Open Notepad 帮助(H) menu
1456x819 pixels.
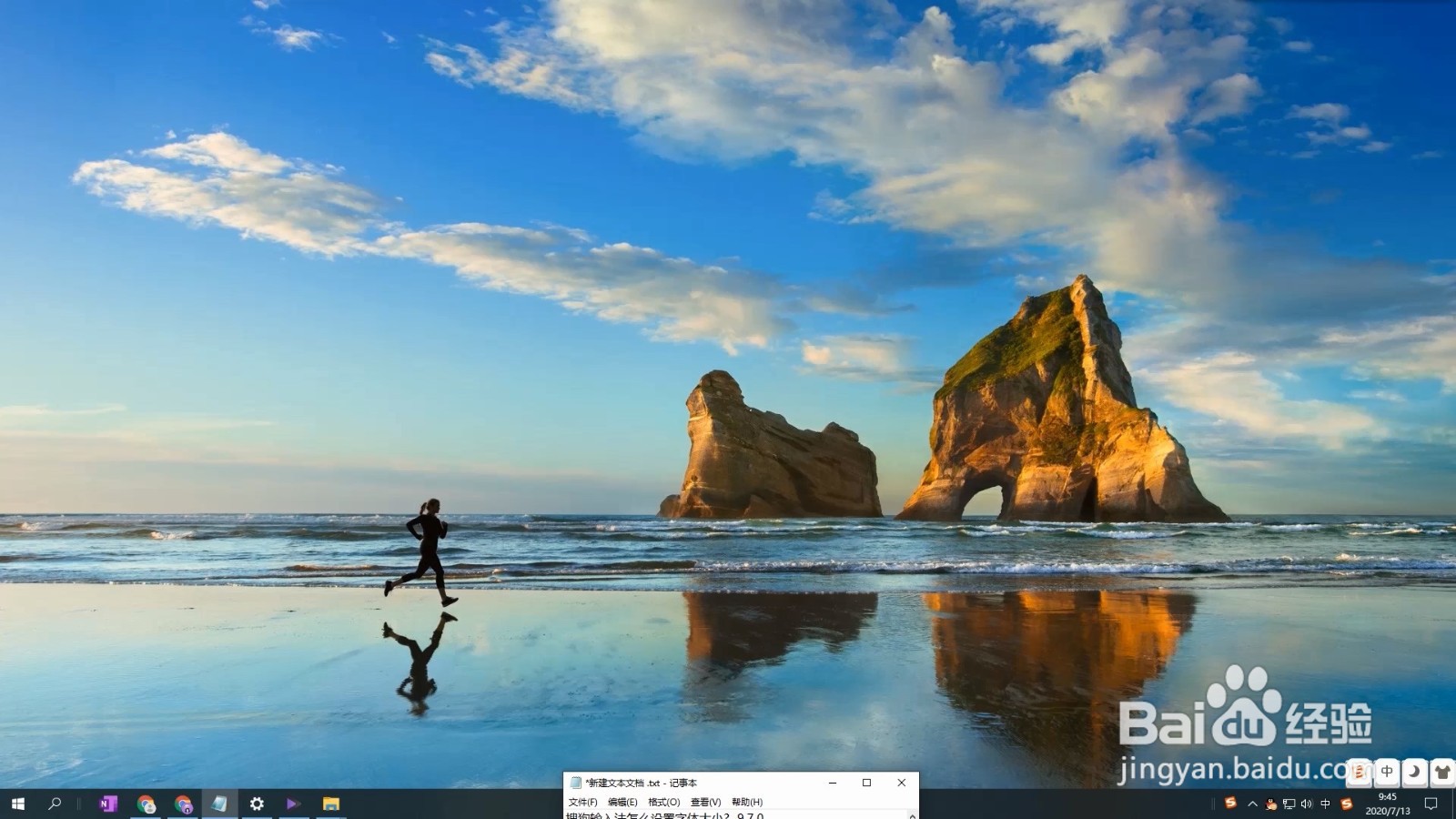click(747, 802)
